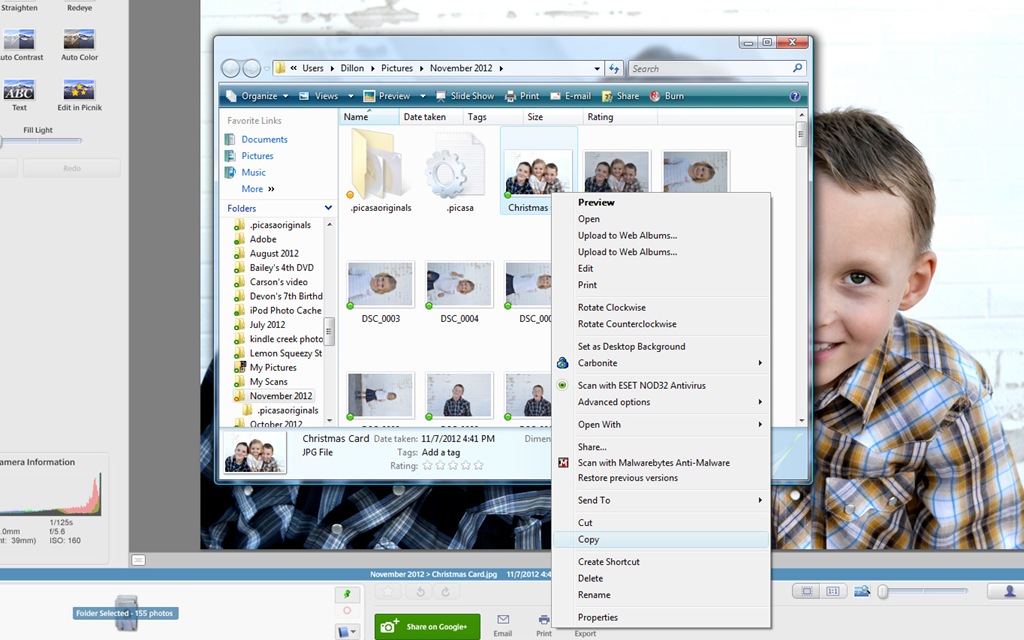The image size is (1024, 640).
Task: Click the Redeye tool label
Action: [x=79, y=8]
